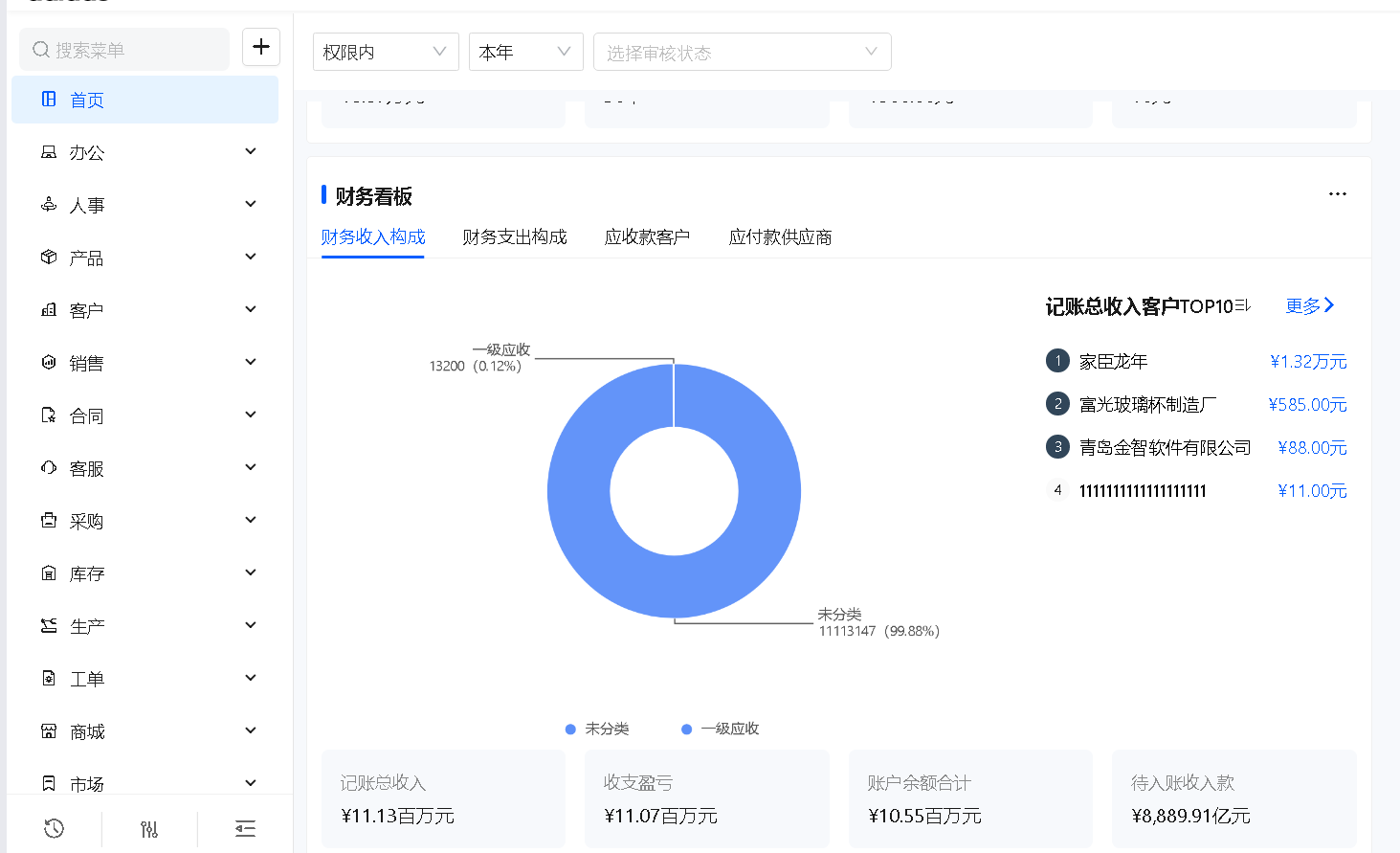Switch to the 应收款客户 tab
This screenshot has height=853, width=1400.
[x=647, y=237]
